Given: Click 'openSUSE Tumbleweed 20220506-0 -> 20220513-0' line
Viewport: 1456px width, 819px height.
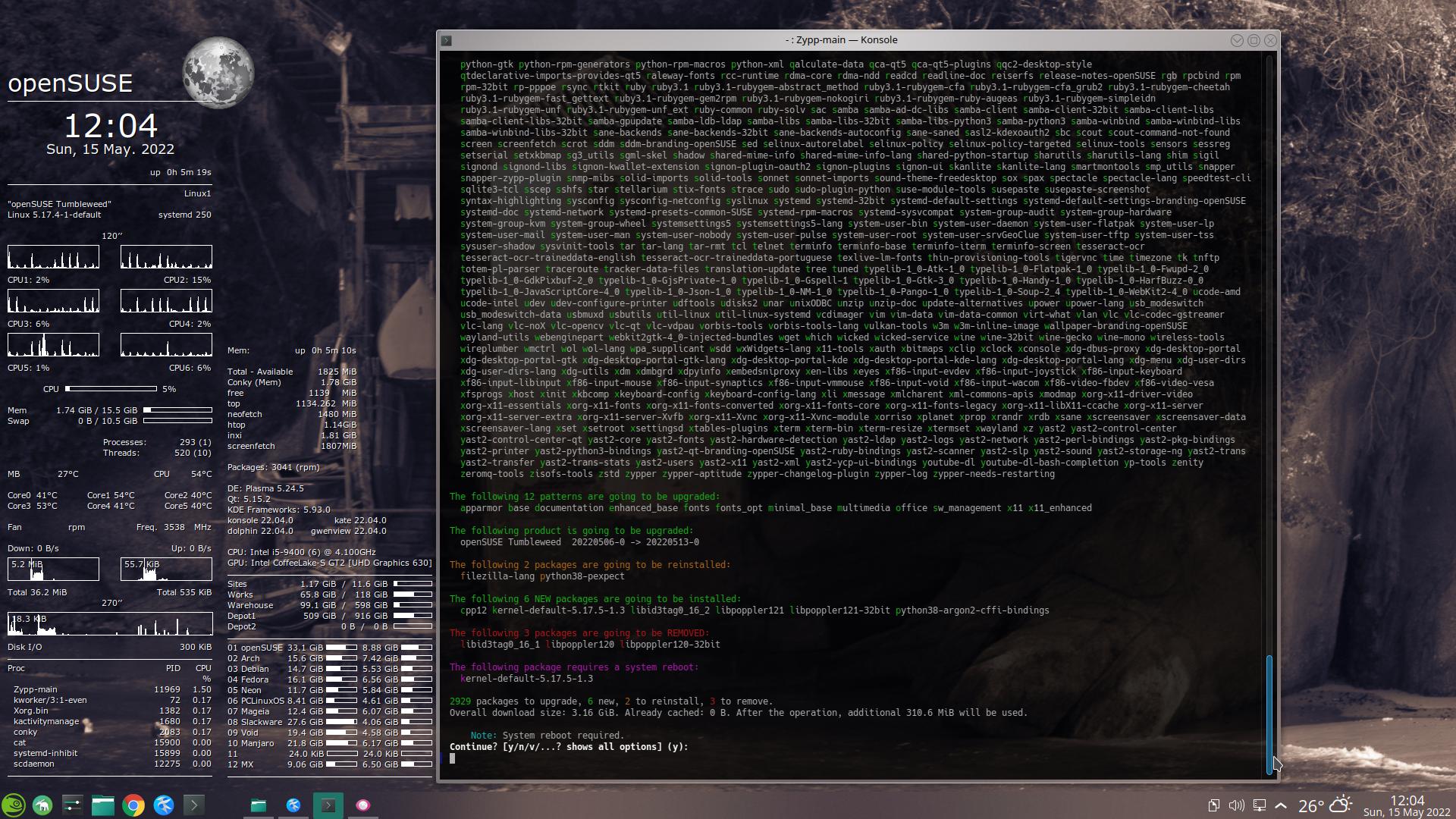Looking at the screenshot, I should [579, 542].
